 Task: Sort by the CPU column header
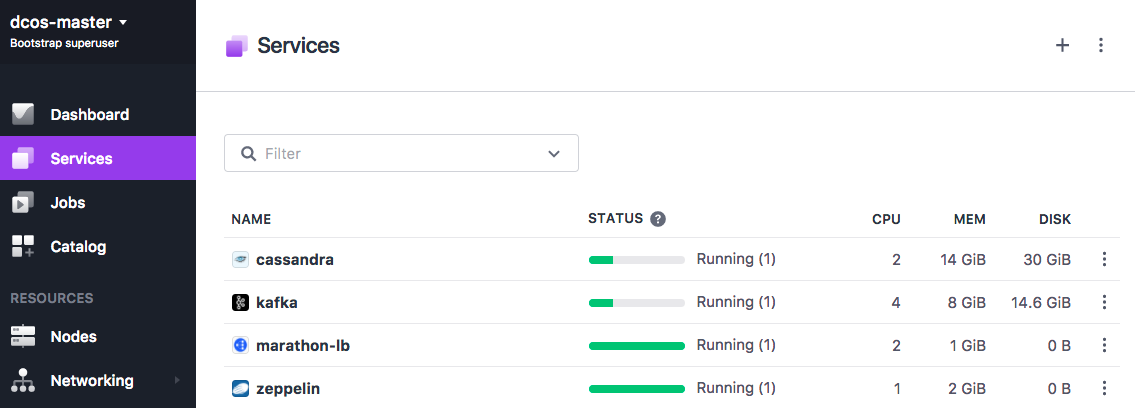point(886,219)
